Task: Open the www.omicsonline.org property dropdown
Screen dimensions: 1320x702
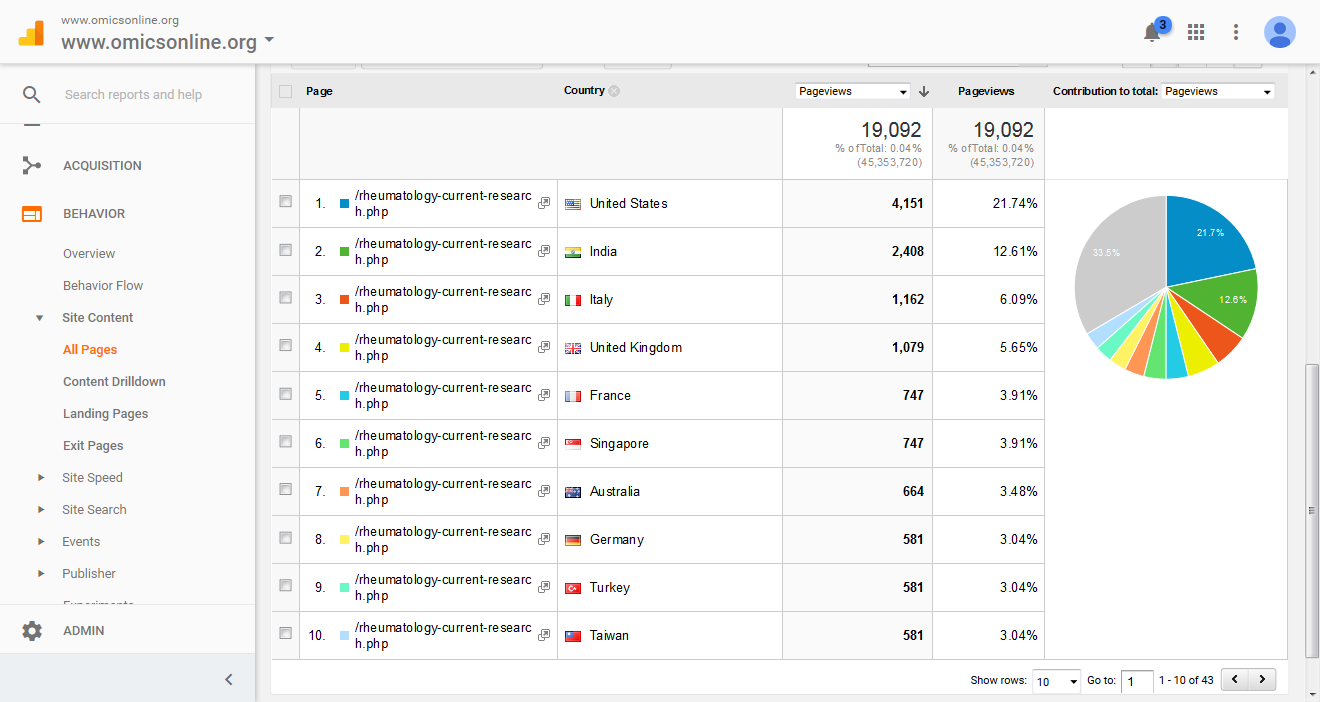Action: click(168, 42)
